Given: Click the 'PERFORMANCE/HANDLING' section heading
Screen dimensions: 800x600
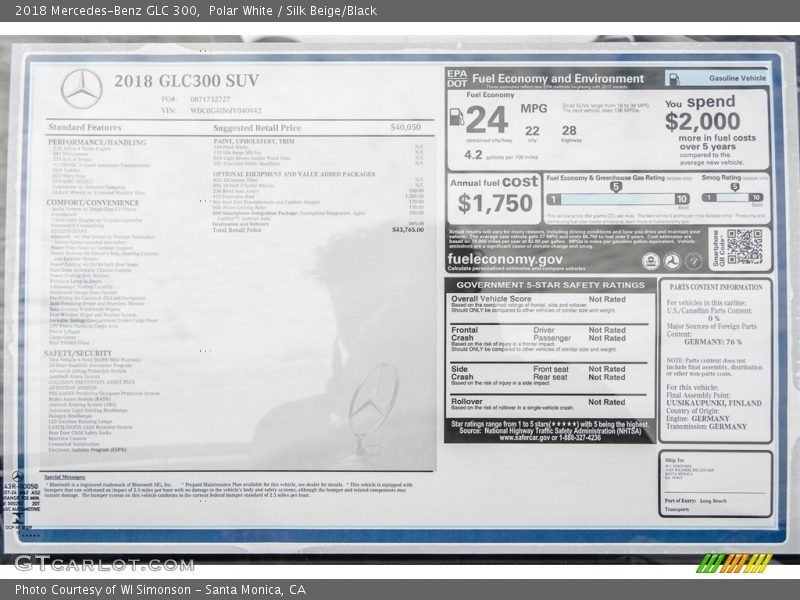Looking at the screenshot, I should point(97,142).
